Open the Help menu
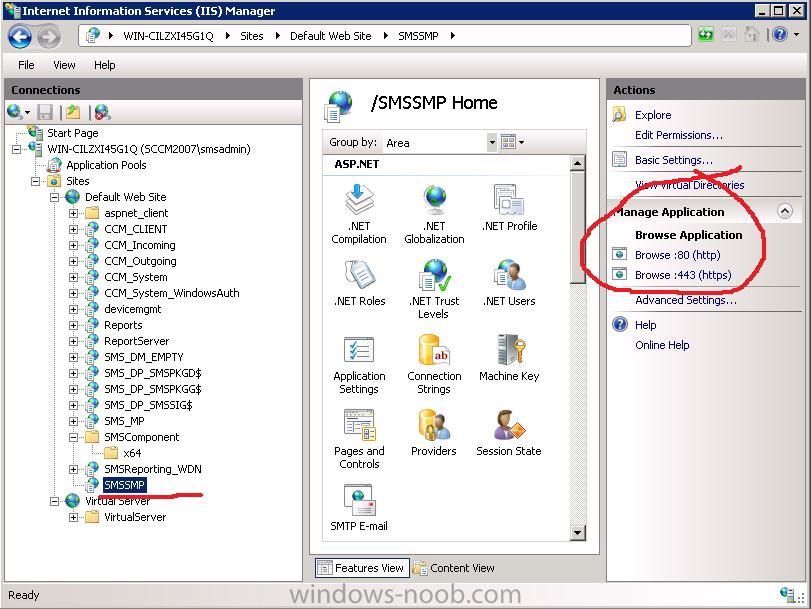The width and height of the screenshot is (811, 609). (x=104, y=65)
